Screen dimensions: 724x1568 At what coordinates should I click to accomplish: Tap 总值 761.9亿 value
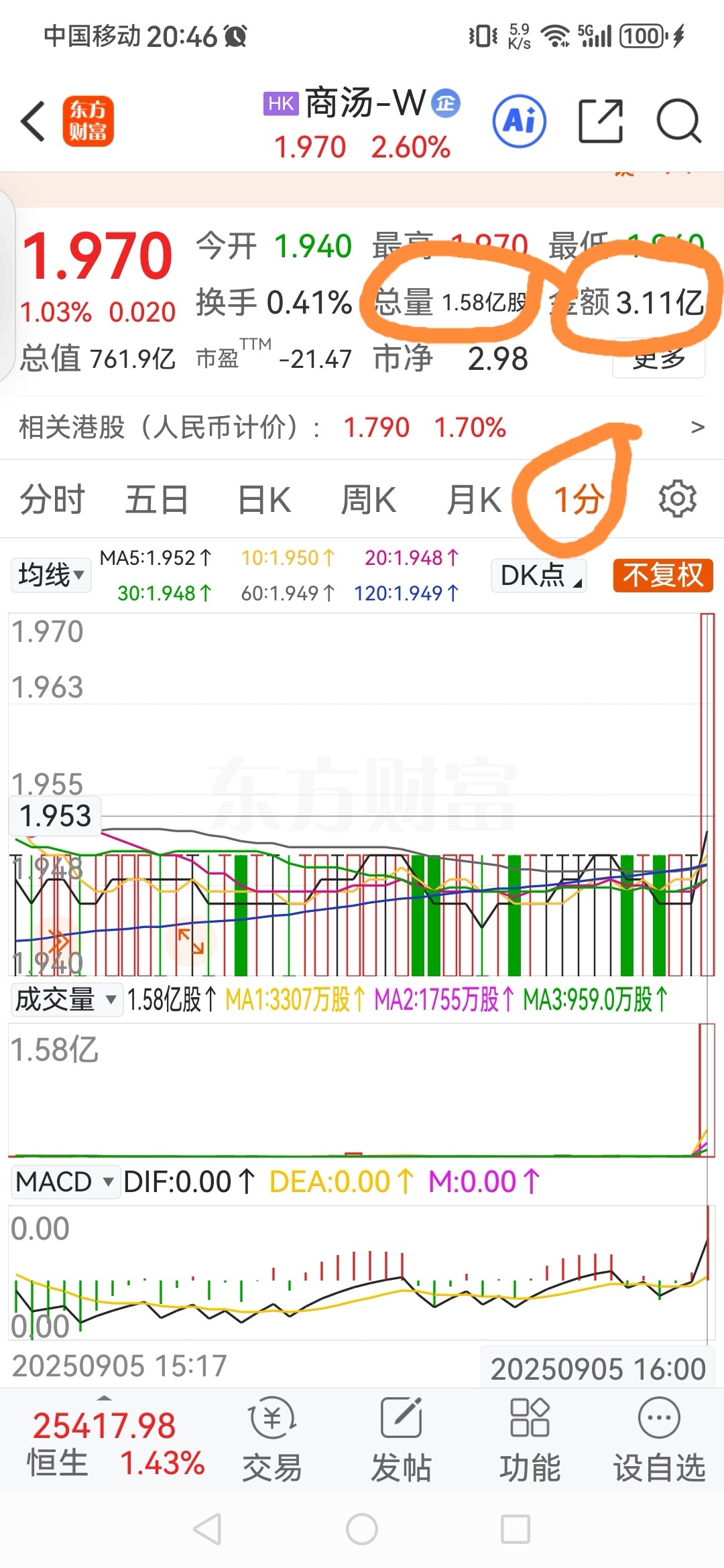[x=98, y=358]
